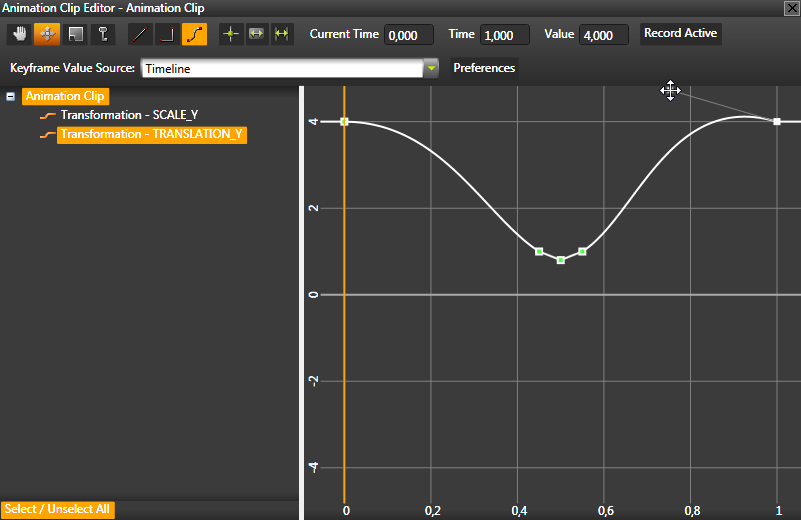Screen dimensions: 801x520
Task: Click the lowest keyframe on the curve
Action: pyautogui.click(x=561, y=260)
